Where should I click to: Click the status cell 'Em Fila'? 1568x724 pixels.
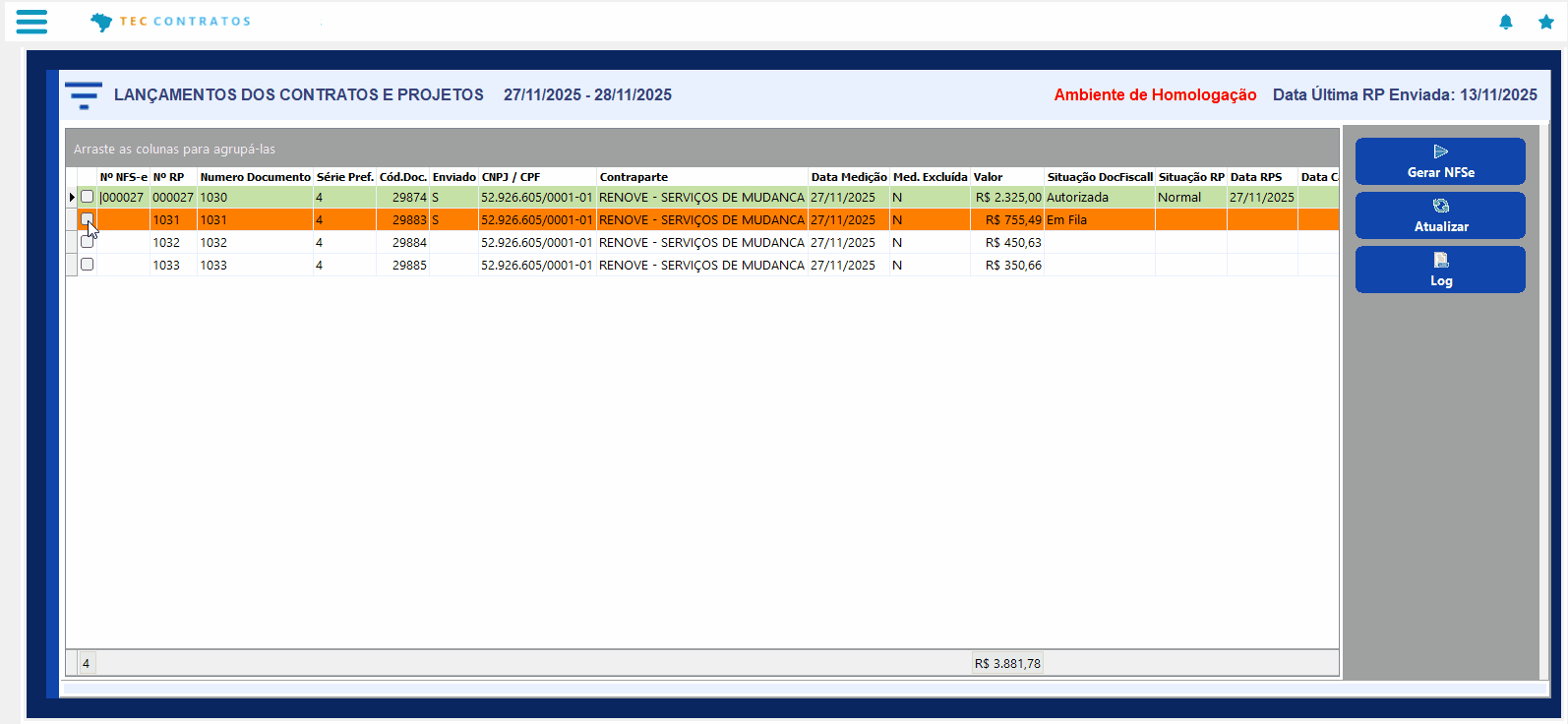click(1100, 219)
